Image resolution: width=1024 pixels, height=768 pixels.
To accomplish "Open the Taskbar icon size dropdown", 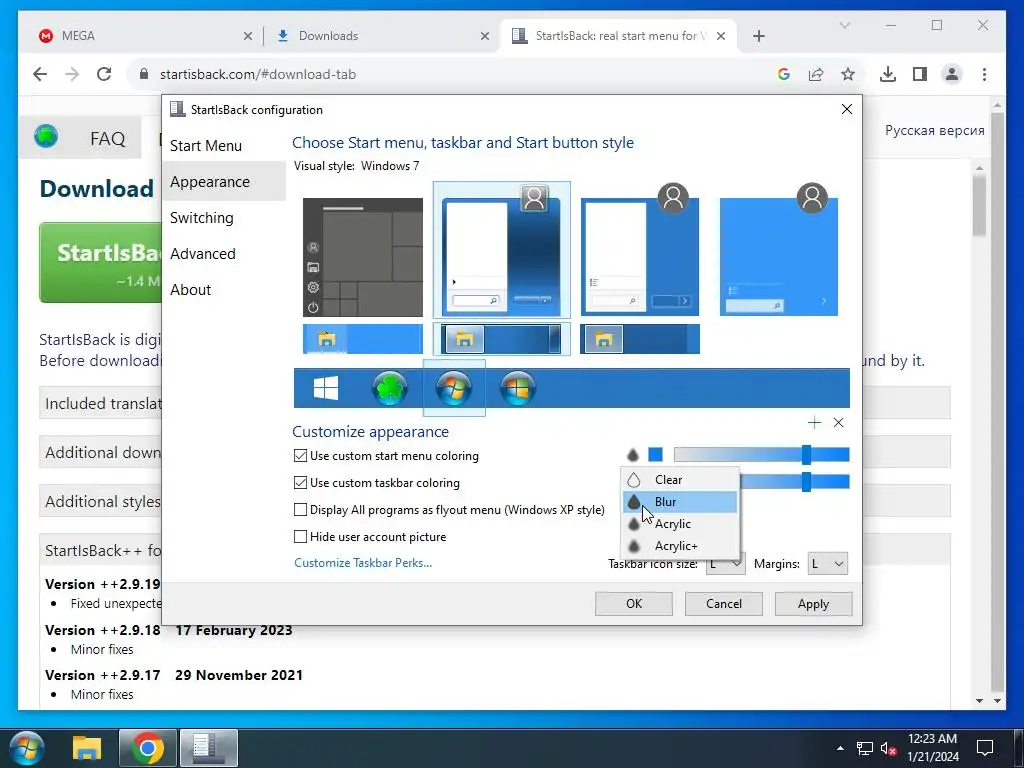I will pyautogui.click(x=725, y=564).
